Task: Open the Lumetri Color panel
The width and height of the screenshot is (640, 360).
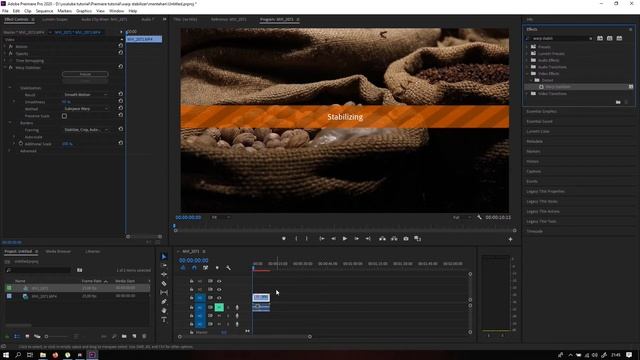Action: [538, 131]
